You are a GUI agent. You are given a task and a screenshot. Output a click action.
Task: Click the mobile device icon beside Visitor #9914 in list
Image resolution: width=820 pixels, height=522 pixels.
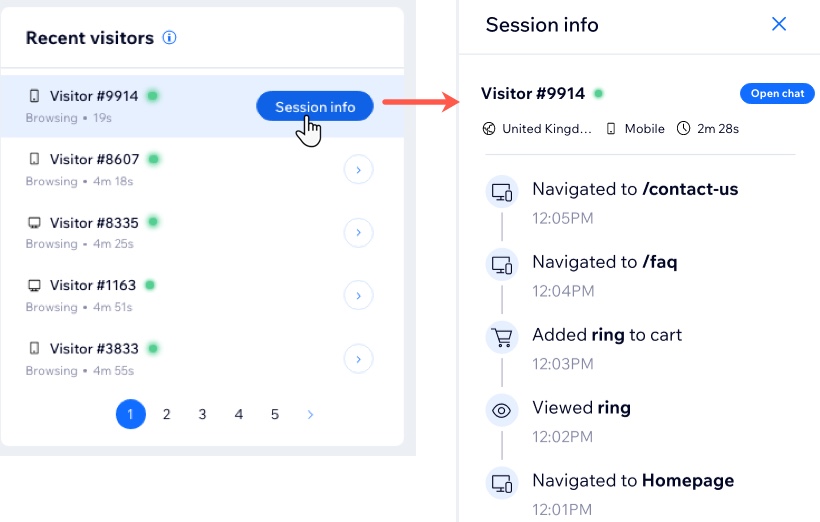tap(34, 96)
